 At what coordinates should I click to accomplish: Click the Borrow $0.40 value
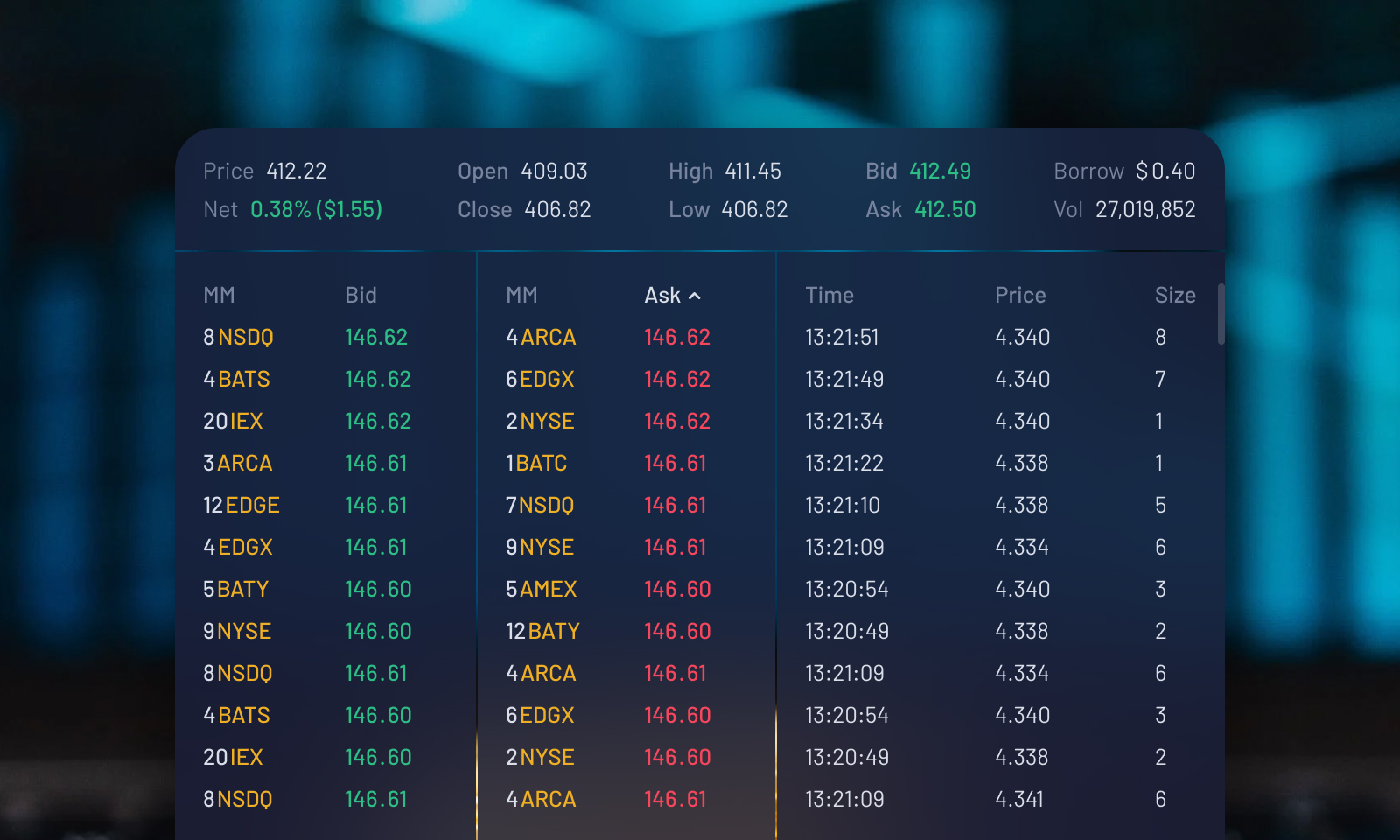click(x=1165, y=171)
